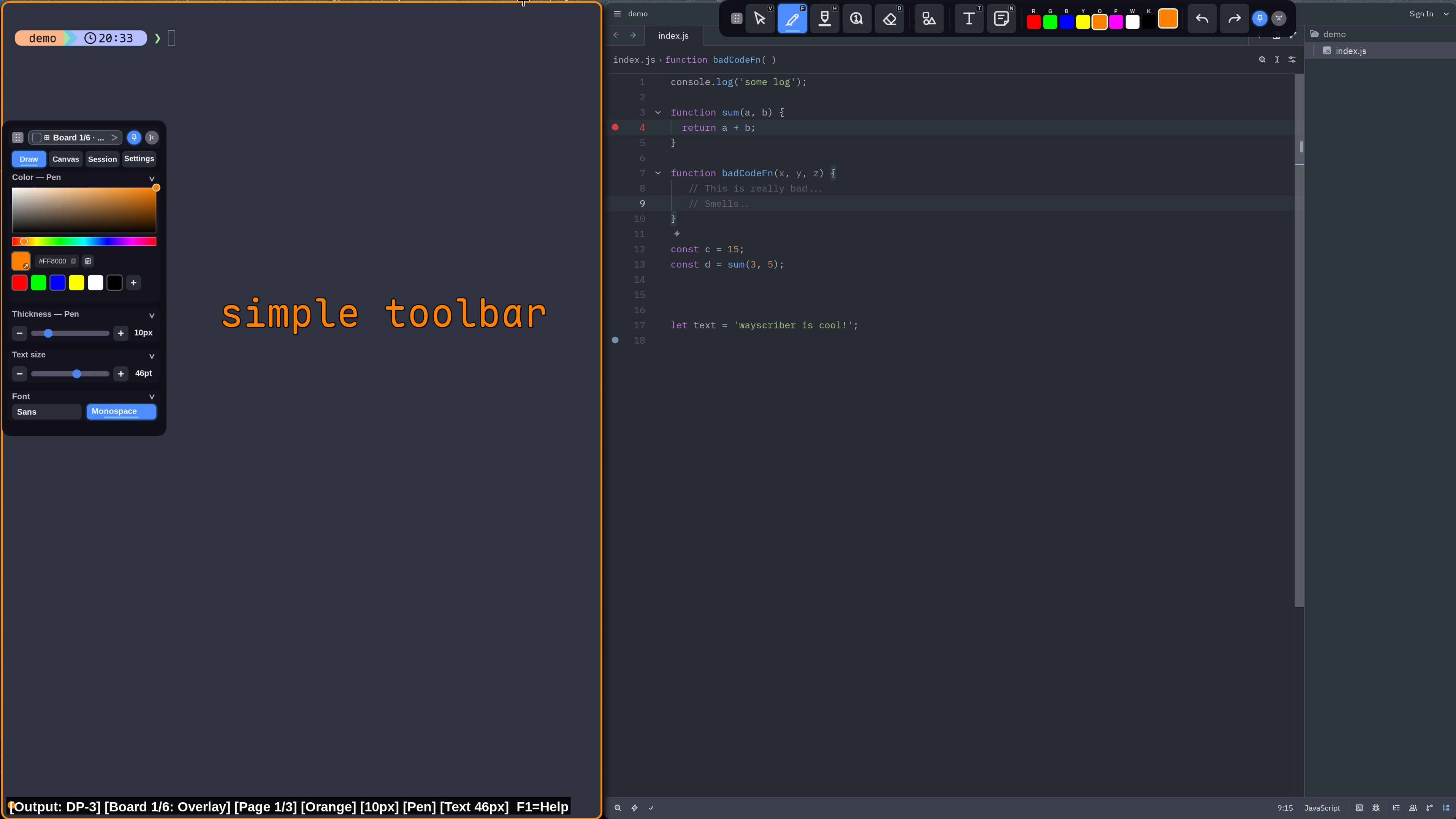1456x819 pixels.
Task: Click the hue slider bar
Action: pos(84,241)
